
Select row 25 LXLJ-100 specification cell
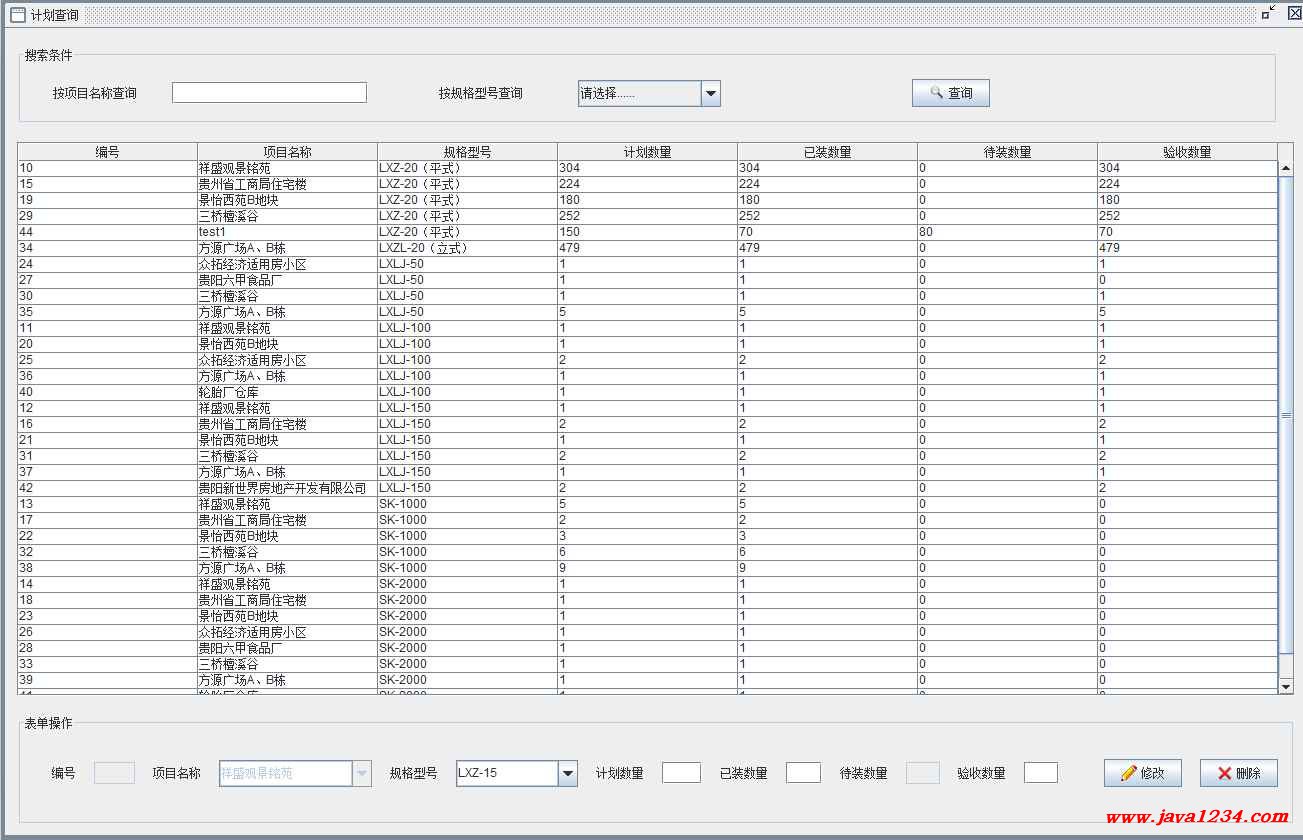point(468,360)
